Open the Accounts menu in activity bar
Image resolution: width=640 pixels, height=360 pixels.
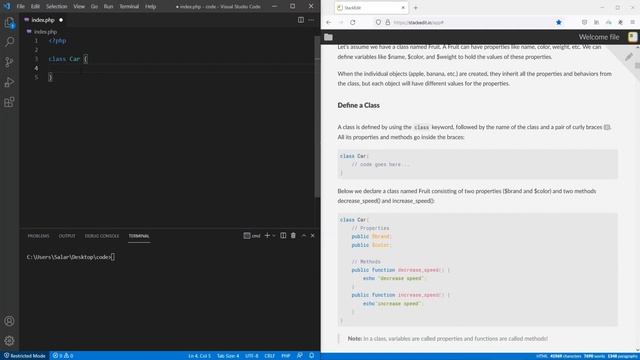point(9,321)
